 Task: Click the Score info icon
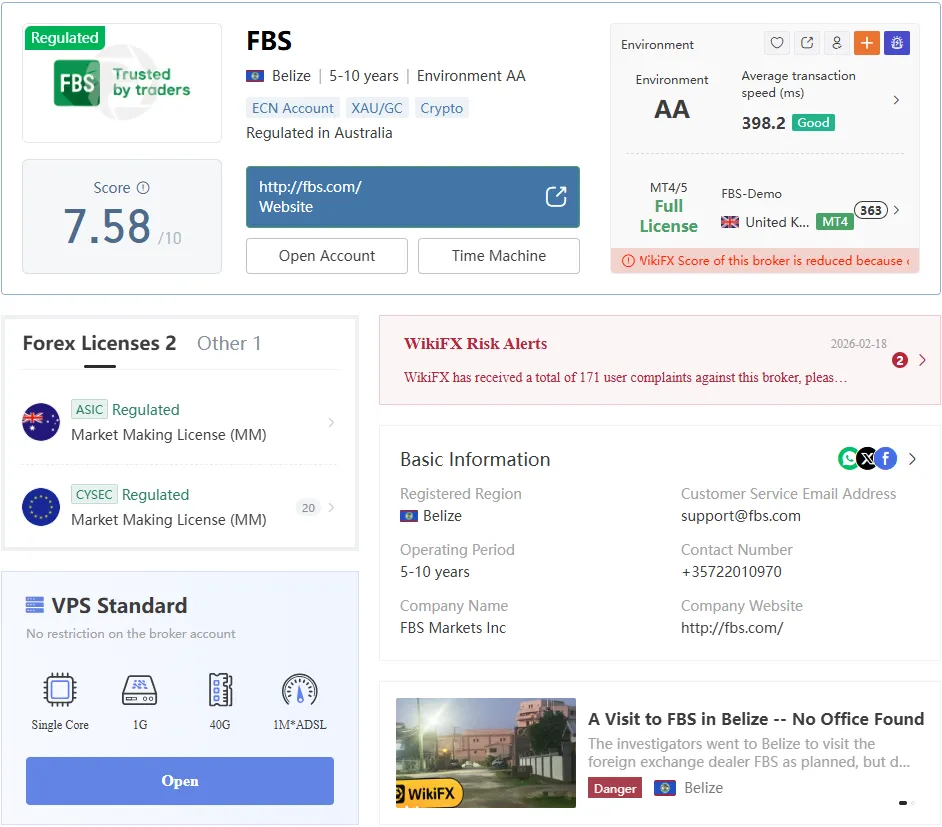coord(143,187)
